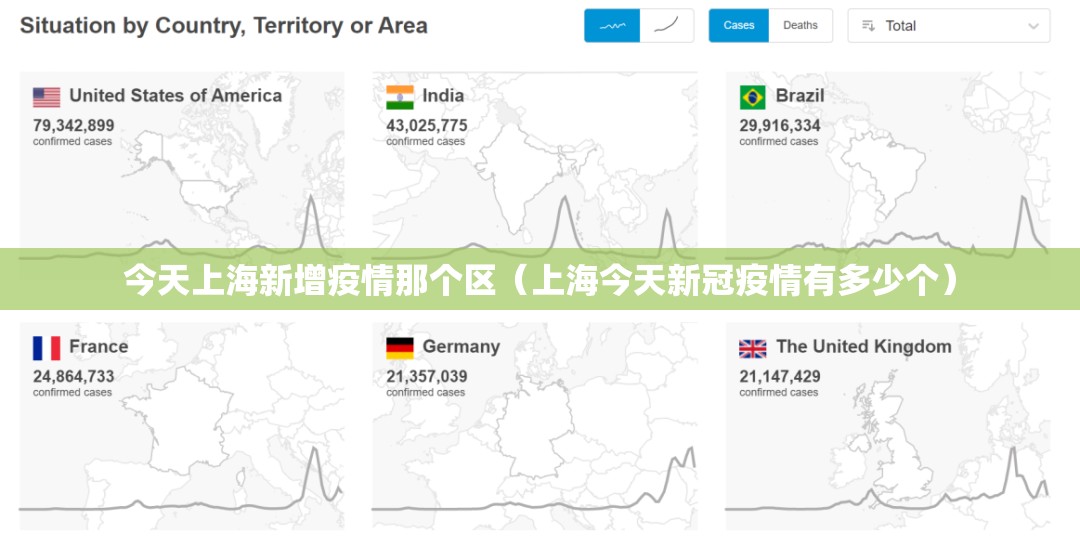
Task: Open the Total sort dropdown
Action: [948, 26]
